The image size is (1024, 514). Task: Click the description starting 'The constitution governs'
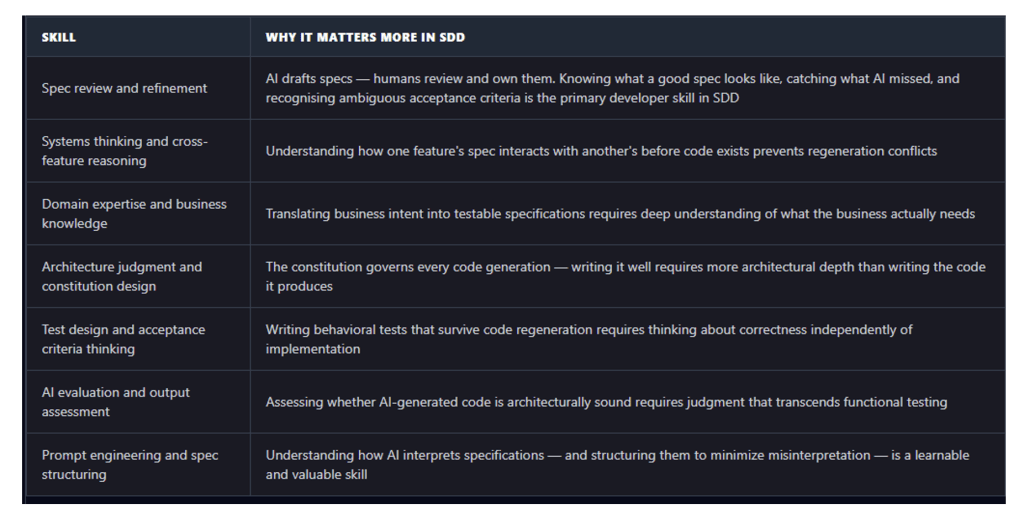click(625, 276)
